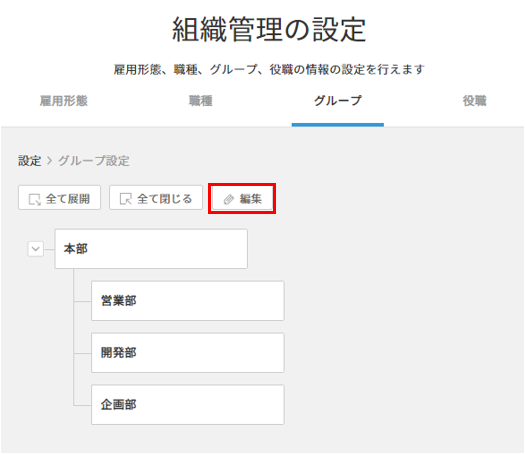
Task: Return to 設定 via the breadcrumb
Action: coord(29,161)
